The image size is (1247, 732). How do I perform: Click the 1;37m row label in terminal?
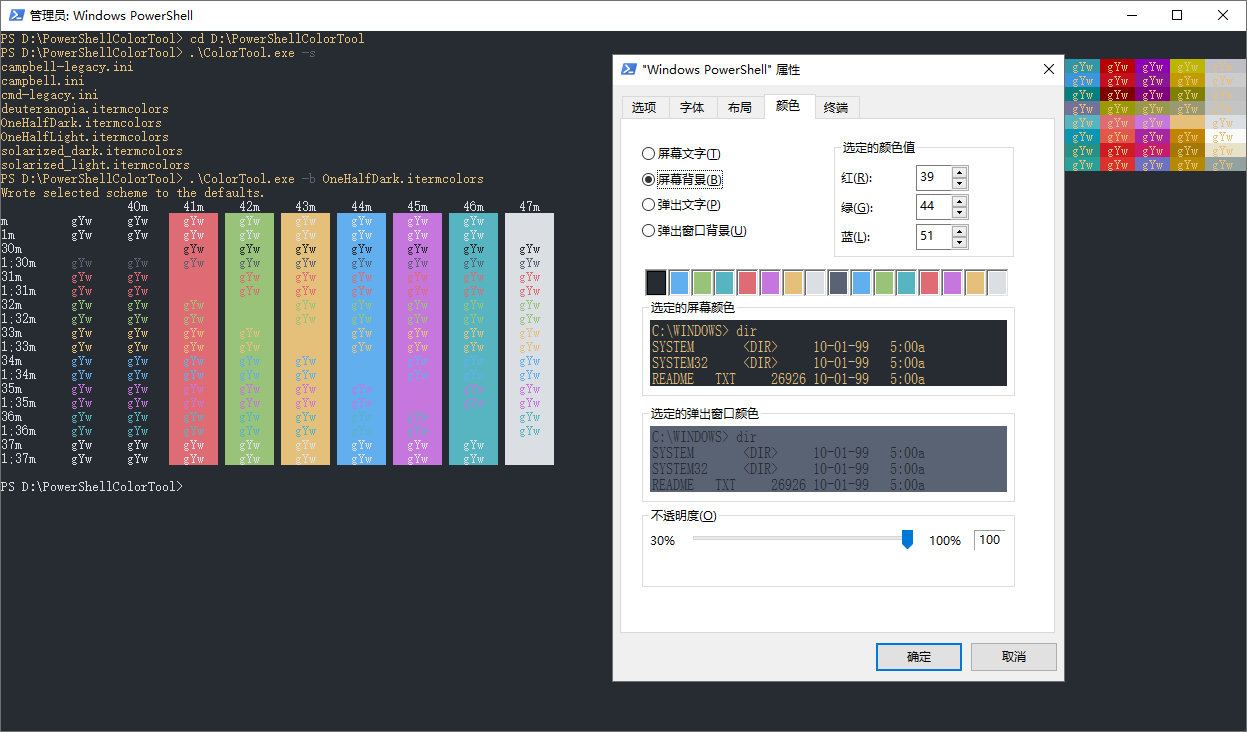[x=19, y=459]
